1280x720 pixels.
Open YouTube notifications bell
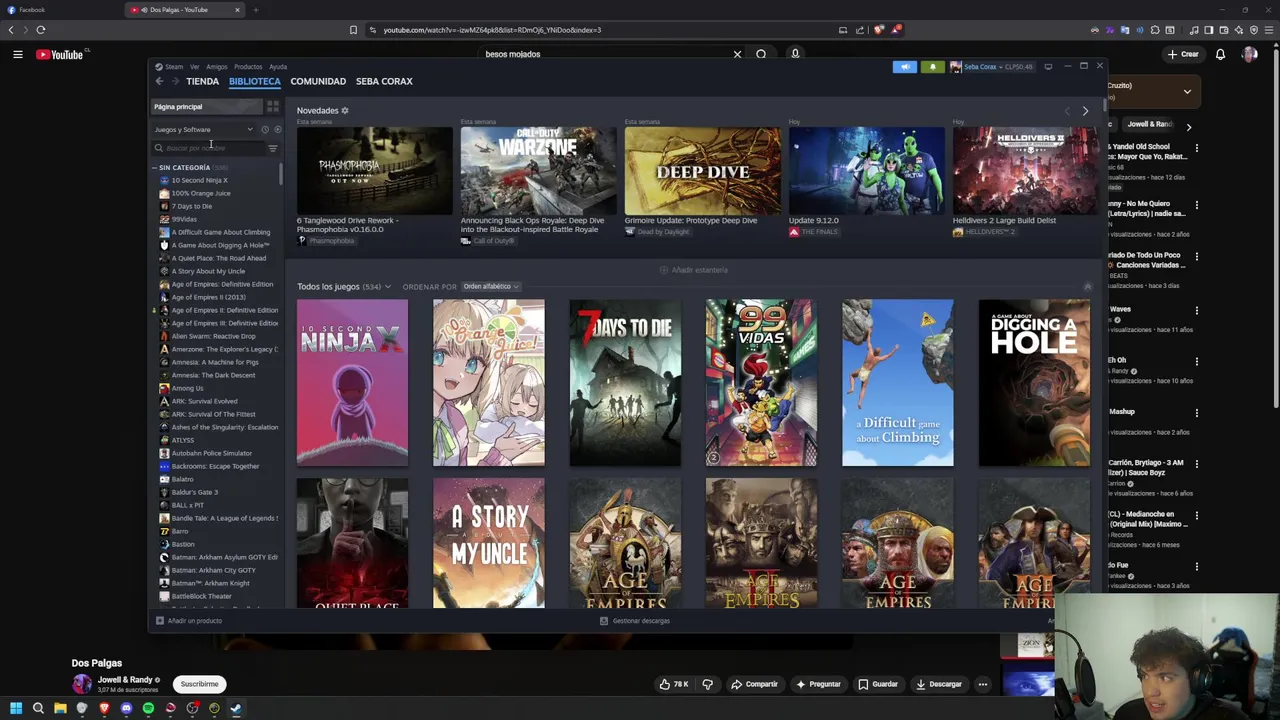[1220, 54]
